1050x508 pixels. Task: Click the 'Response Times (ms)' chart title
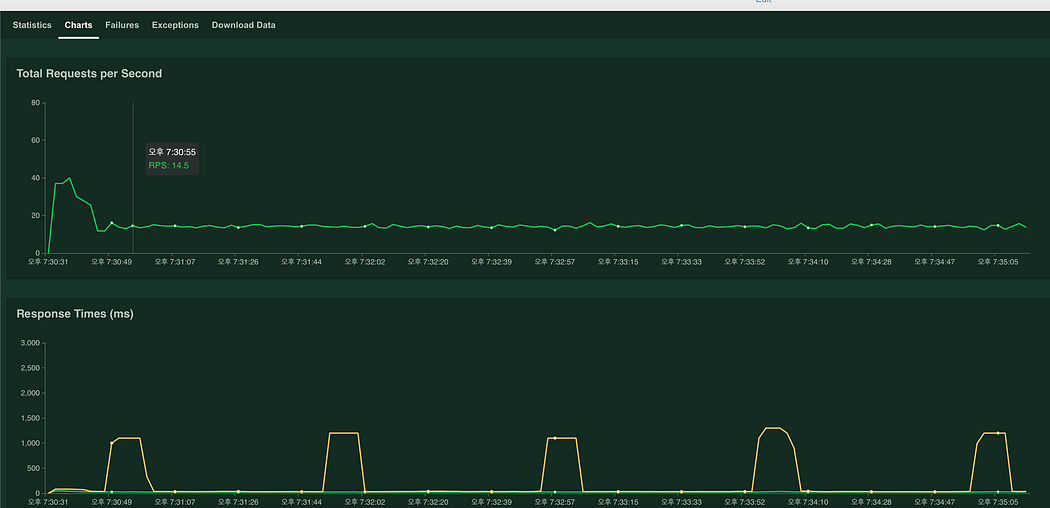point(75,314)
